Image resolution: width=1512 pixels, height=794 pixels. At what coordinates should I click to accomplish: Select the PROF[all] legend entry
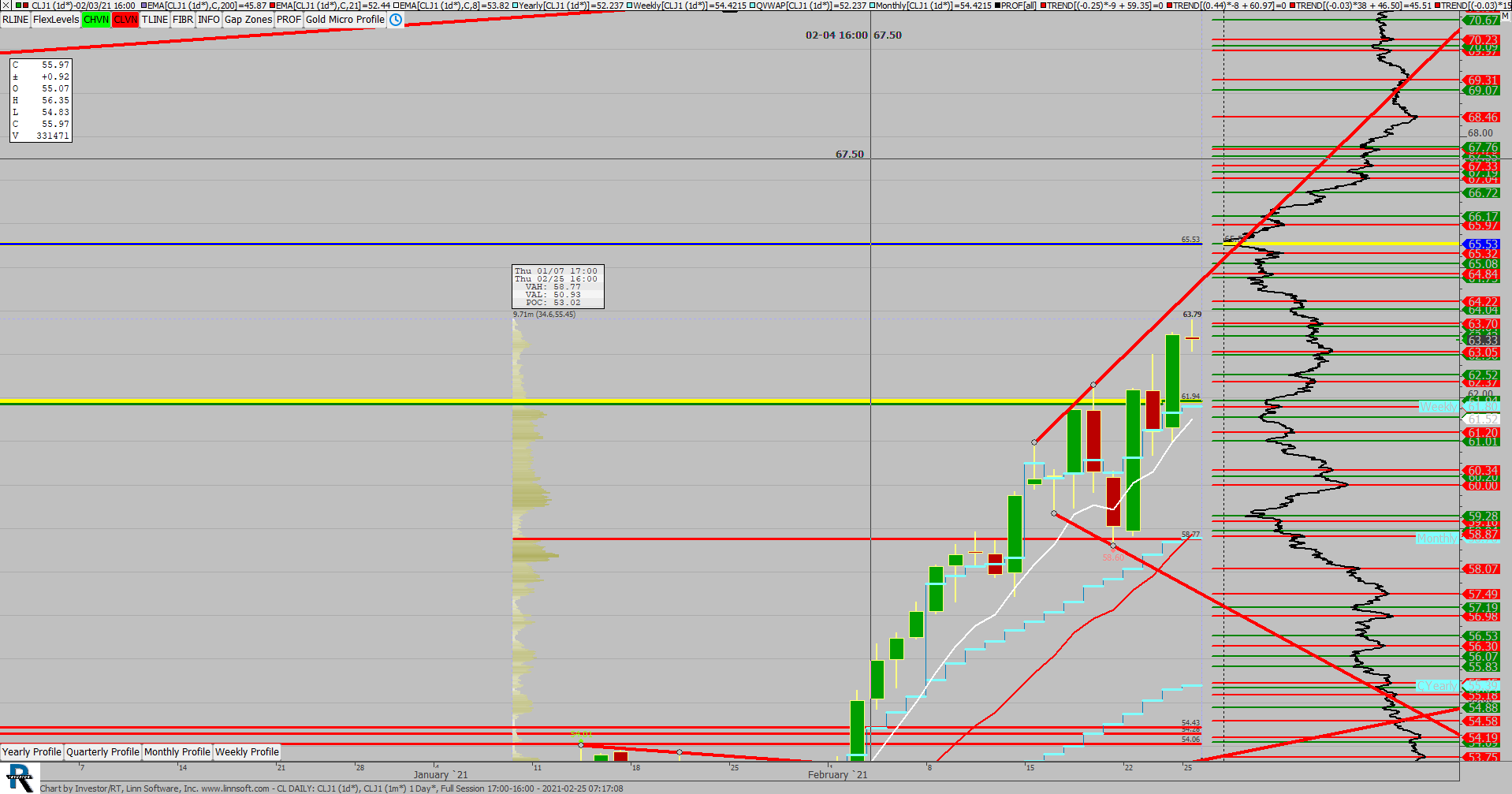(x=1015, y=6)
